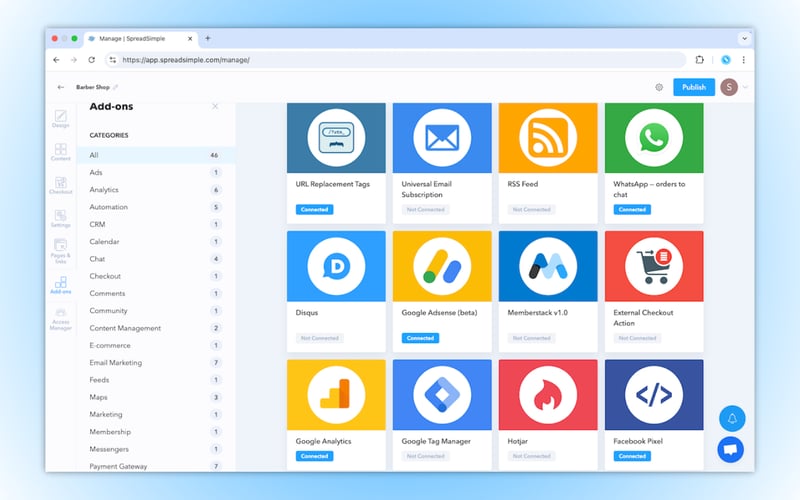Expand the user avatar dropdown arrow

(745, 87)
